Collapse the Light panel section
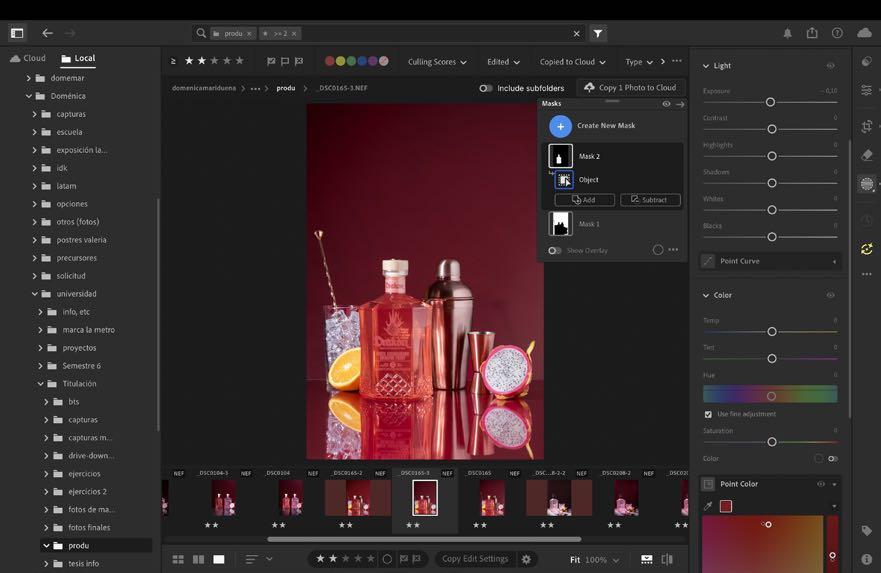Screen dimensions: 881x573 tap(704, 66)
